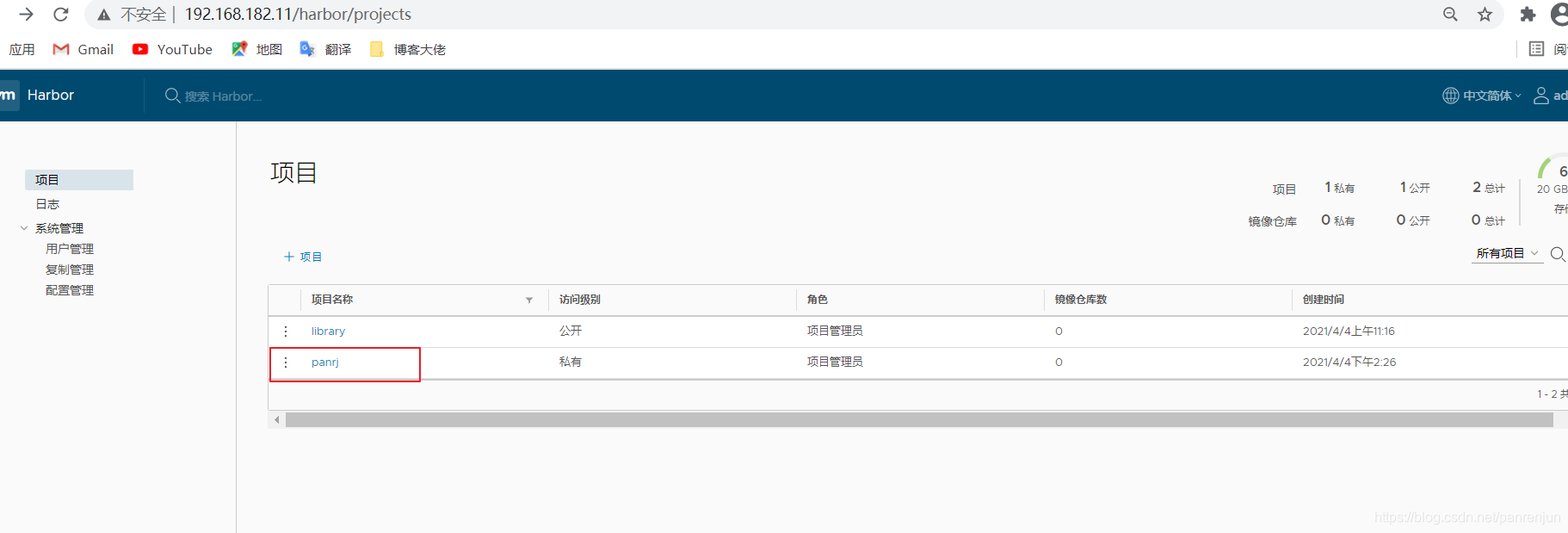This screenshot has width=1568, height=533.
Task: Click the project filter search magnifier
Action: click(x=1558, y=254)
